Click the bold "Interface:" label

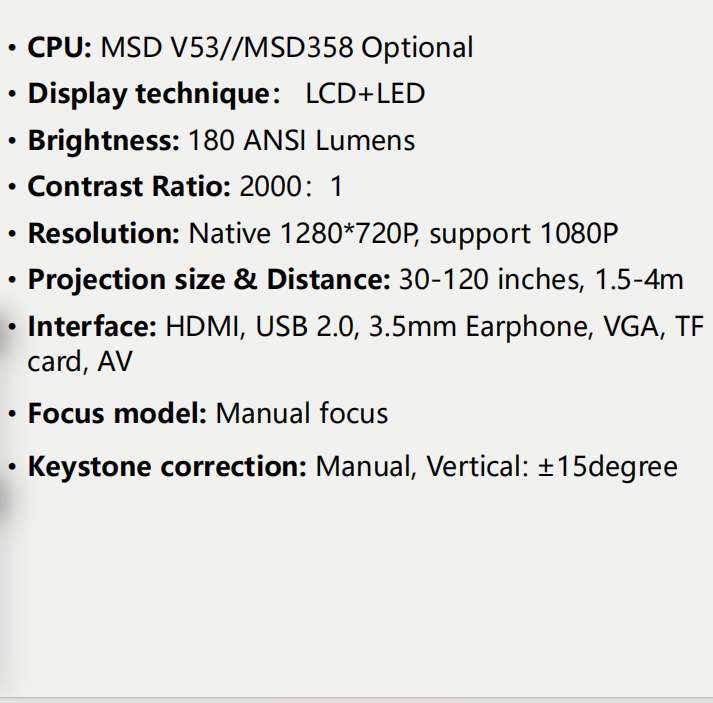click(x=92, y=327)
